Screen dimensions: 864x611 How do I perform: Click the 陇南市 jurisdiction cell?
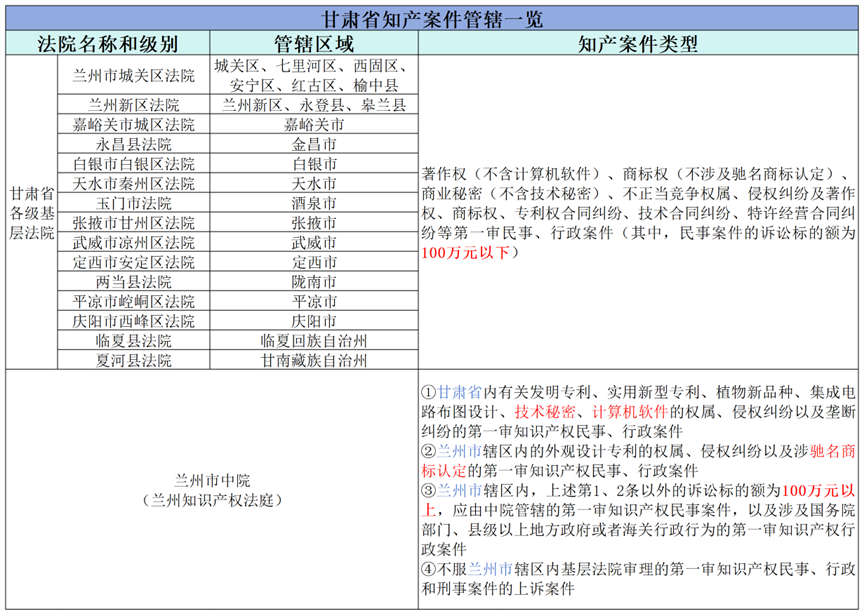(x=313, y=281)
